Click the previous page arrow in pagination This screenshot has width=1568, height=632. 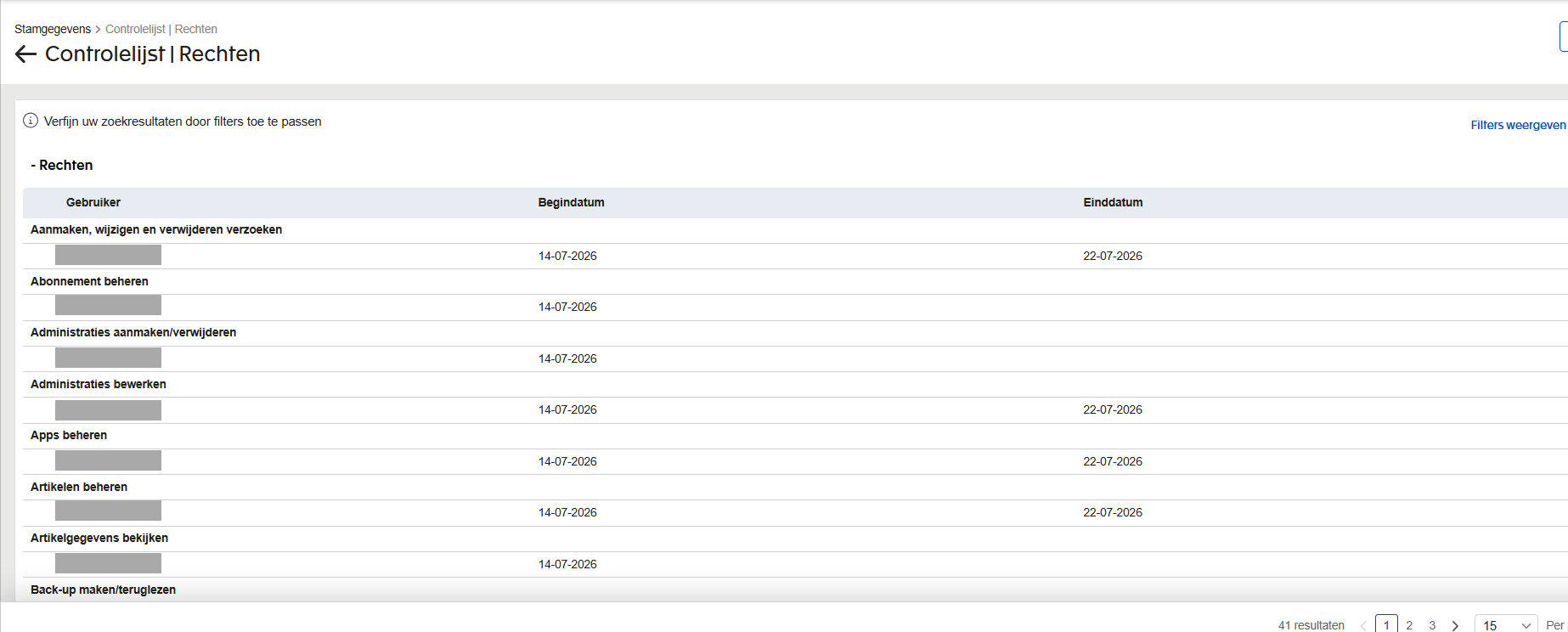[x=1363, y=625]
